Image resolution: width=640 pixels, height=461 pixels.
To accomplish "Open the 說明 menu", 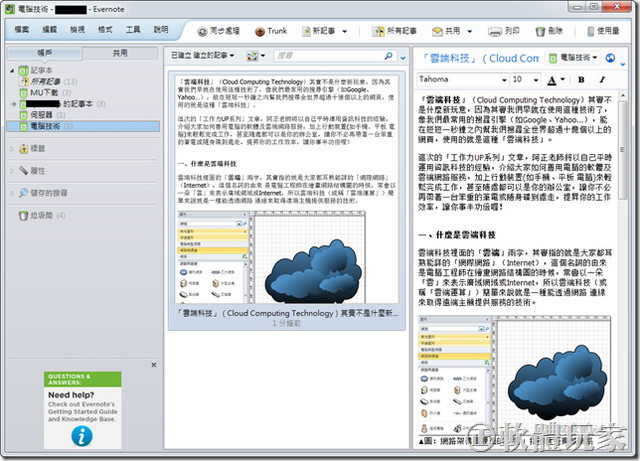I will pos(161,30).
